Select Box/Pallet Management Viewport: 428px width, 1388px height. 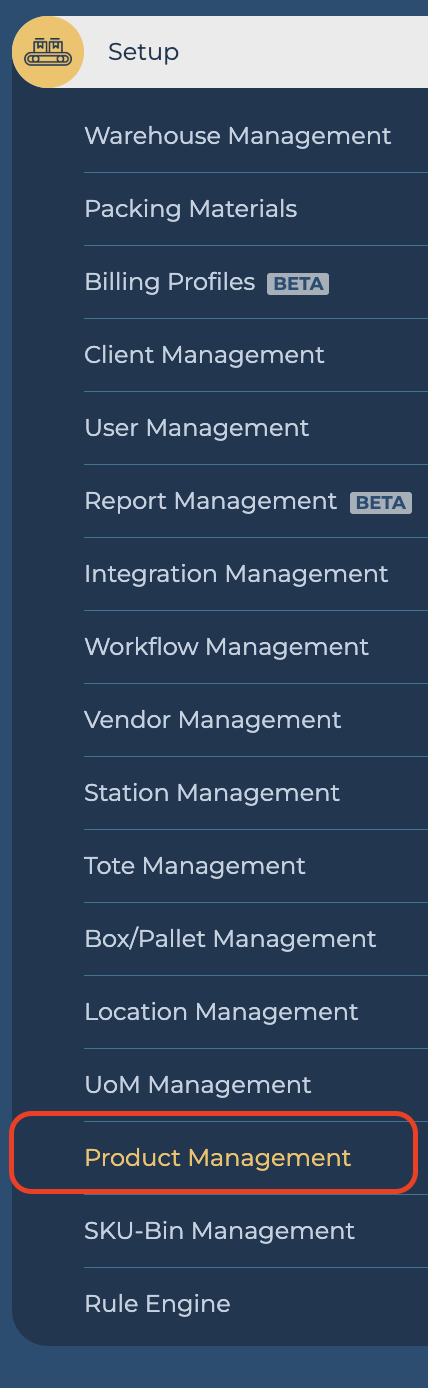231,939
